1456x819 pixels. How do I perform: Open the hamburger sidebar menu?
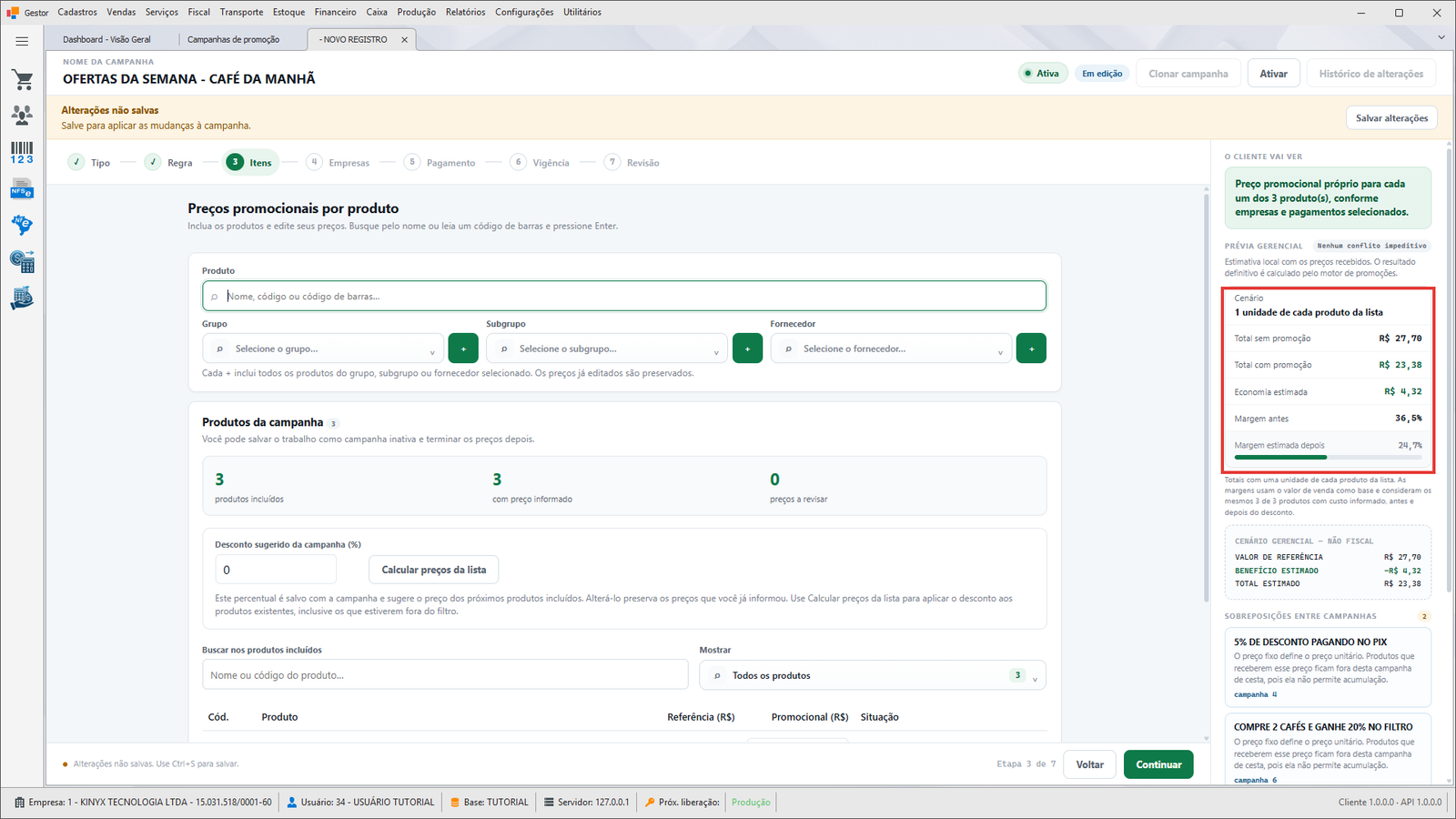(x=22, y=41)
